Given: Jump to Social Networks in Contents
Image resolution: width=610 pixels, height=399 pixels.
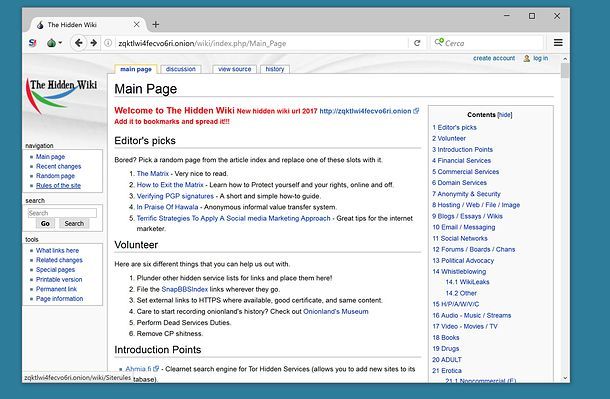Looking at the screenshot, I should click(460, 238).
